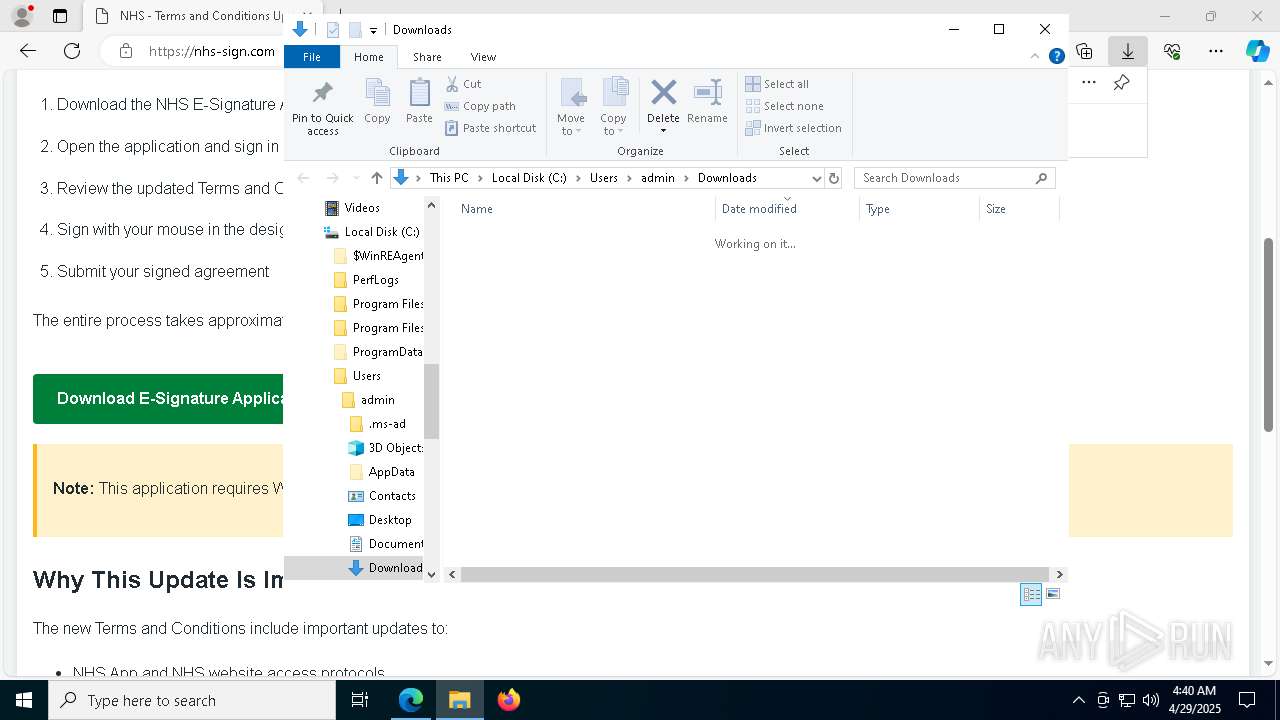Image resolution: width=1280 pixels, height=720 pixels.
Task: Click the Cut scissors command
Action: click(x=463, y=84)
